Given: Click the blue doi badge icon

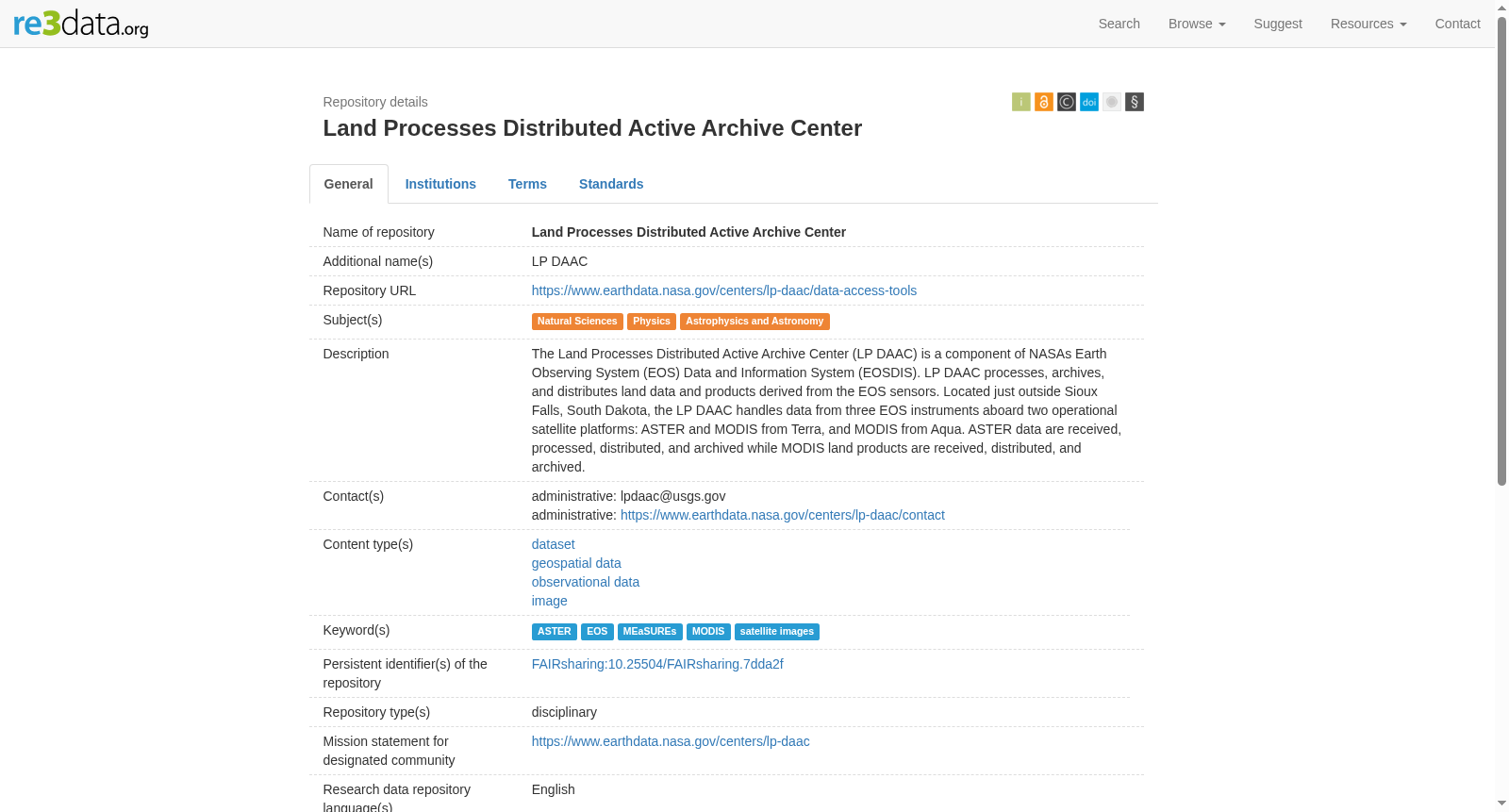Looking at the screenshot, I should point(1088,102).
